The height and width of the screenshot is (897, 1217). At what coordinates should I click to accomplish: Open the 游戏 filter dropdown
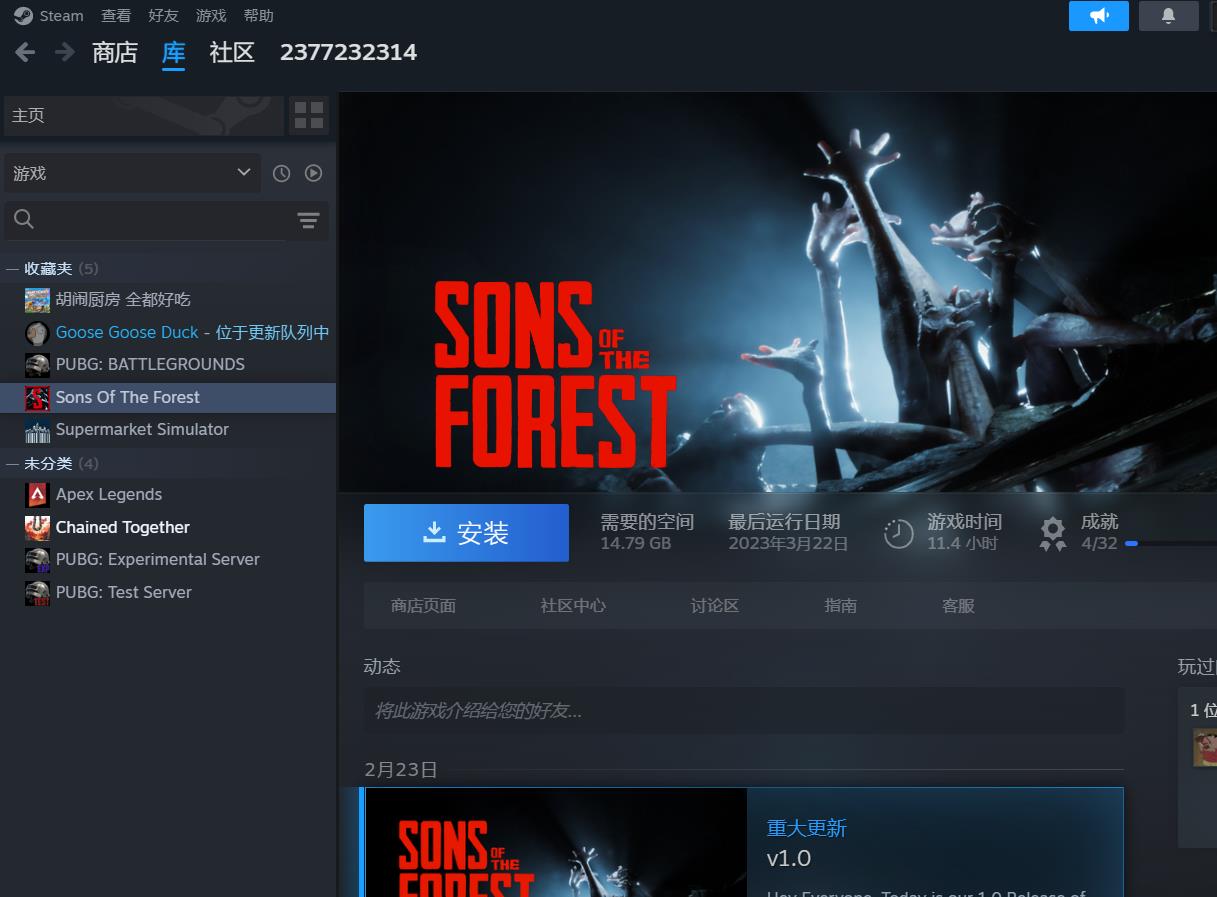(x=132, y=173)
